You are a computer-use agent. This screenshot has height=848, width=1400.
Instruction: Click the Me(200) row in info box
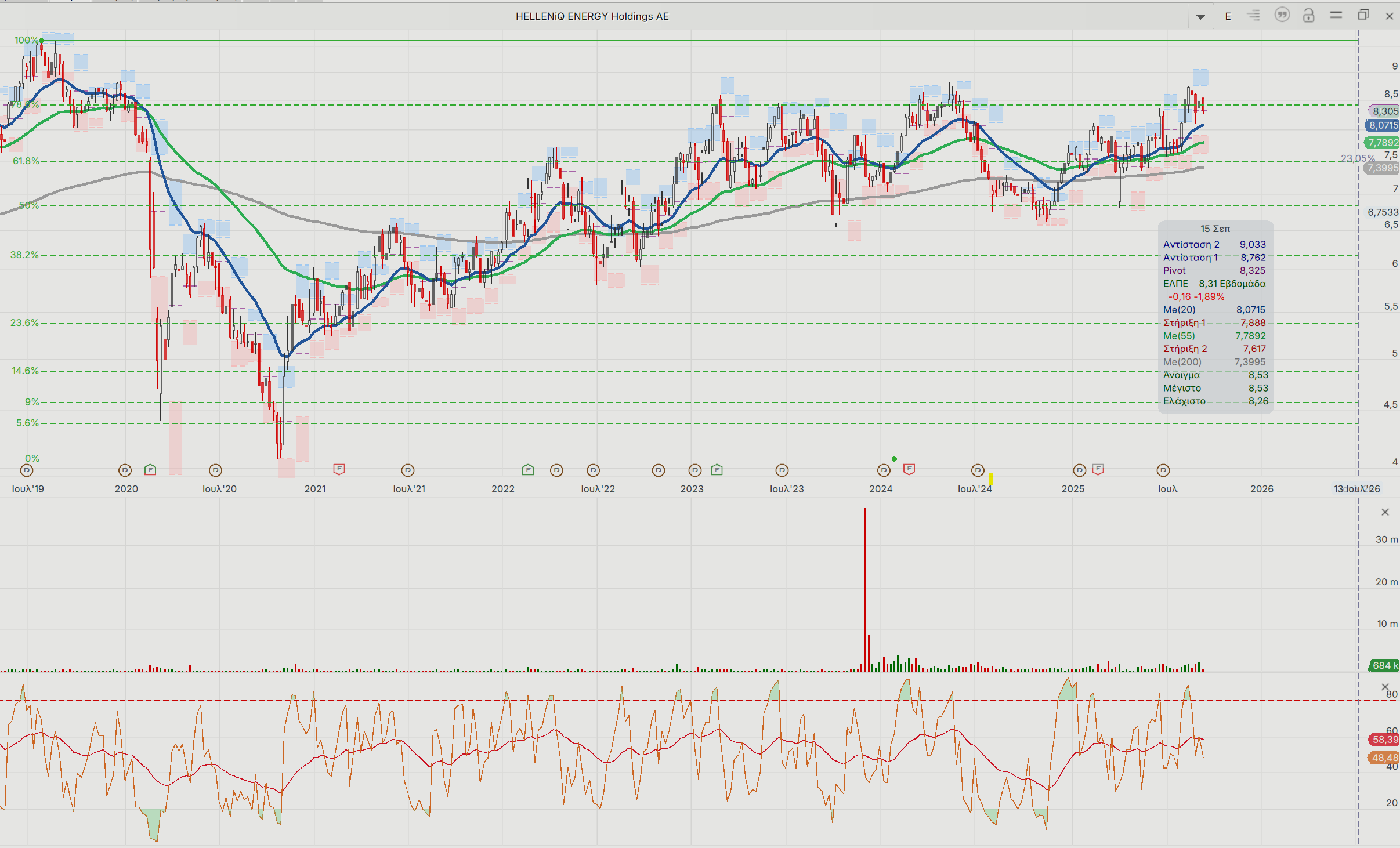[1214, 362]
